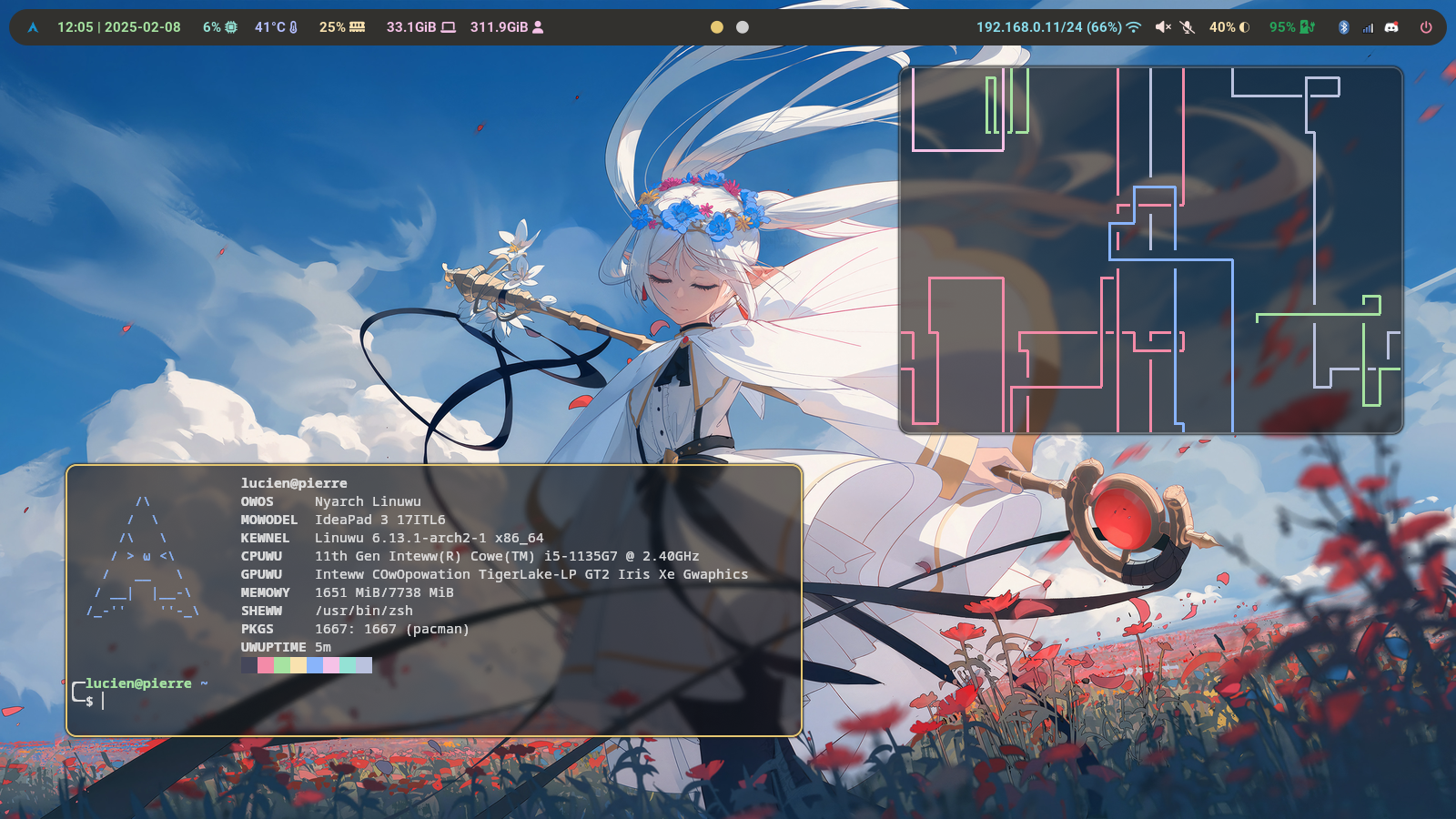Image resolution: width=1456 pixels, height=819 pixels.
Task: Click the blue color block in terminal palette
Action: tap(315, 665)
